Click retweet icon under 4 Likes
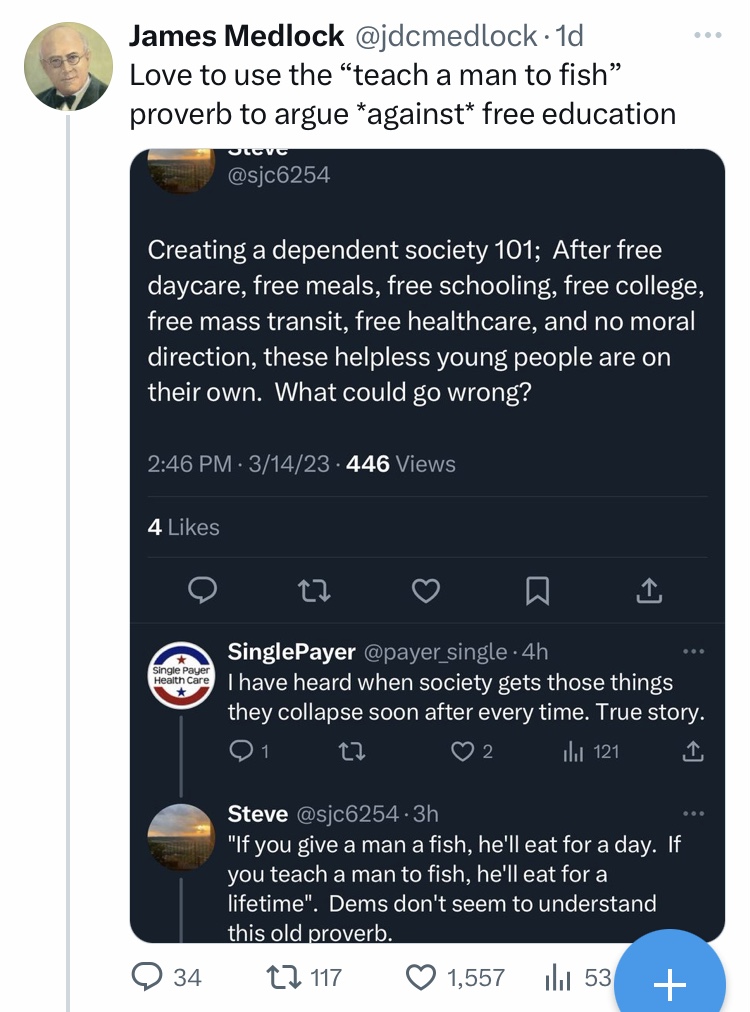Viewport: 750px width, 1012px height. click(x=314, y=590)
